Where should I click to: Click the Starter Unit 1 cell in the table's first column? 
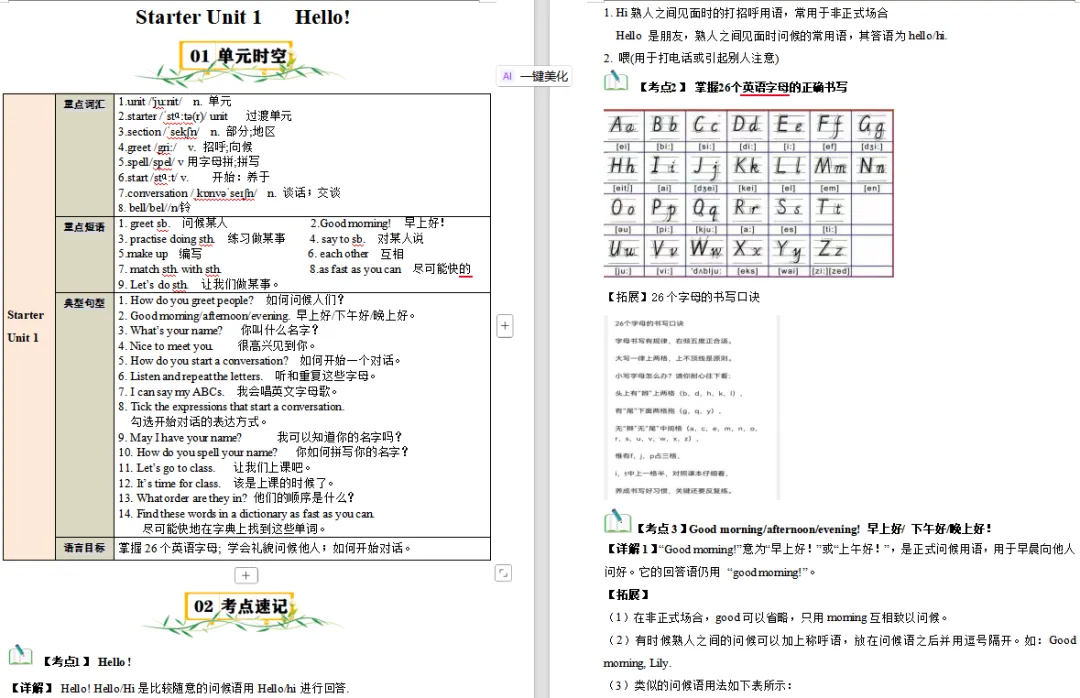[30, 327]
